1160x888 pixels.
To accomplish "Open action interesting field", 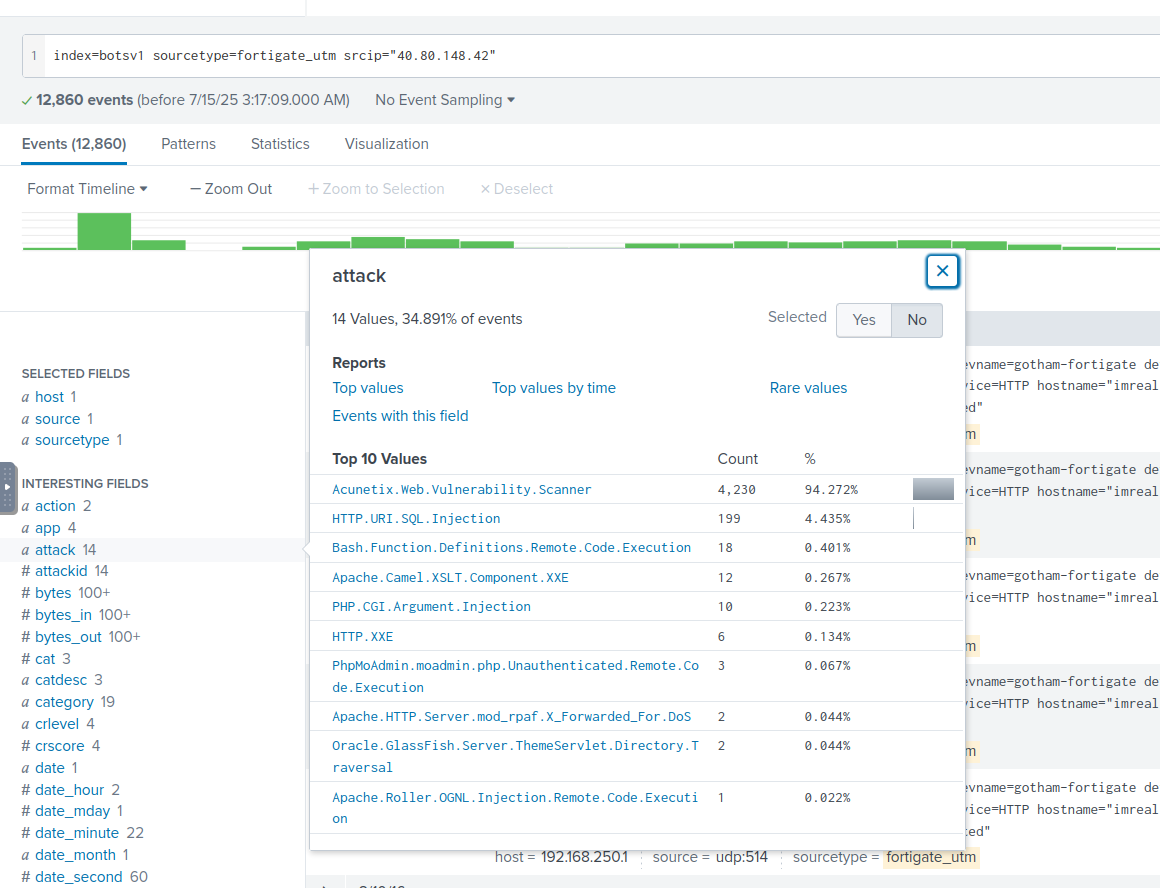I will pyautogui.click(x=55, y=505).
